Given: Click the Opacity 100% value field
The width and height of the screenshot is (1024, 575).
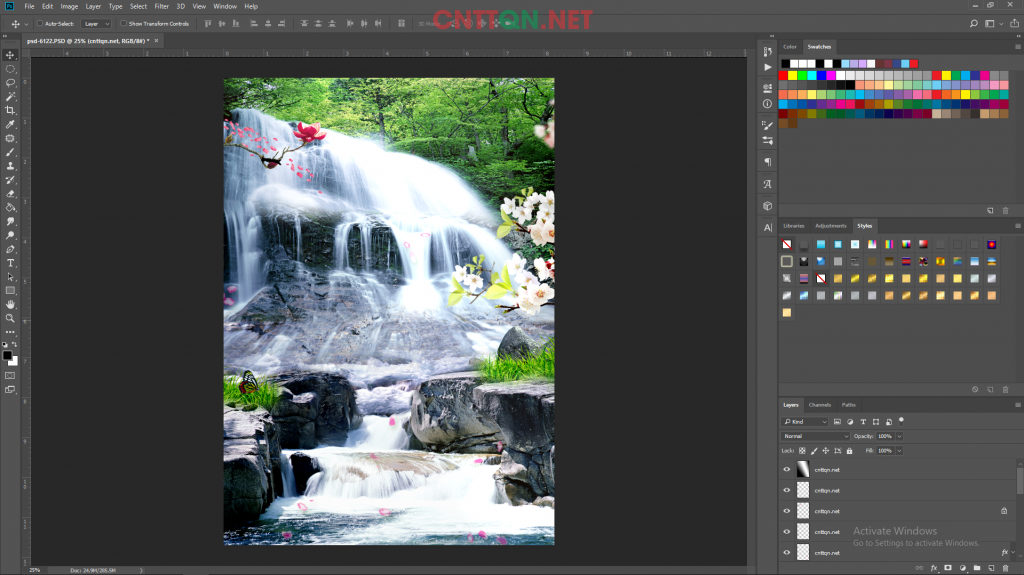Looking at the screenshot, I should [x=885, y=436].
